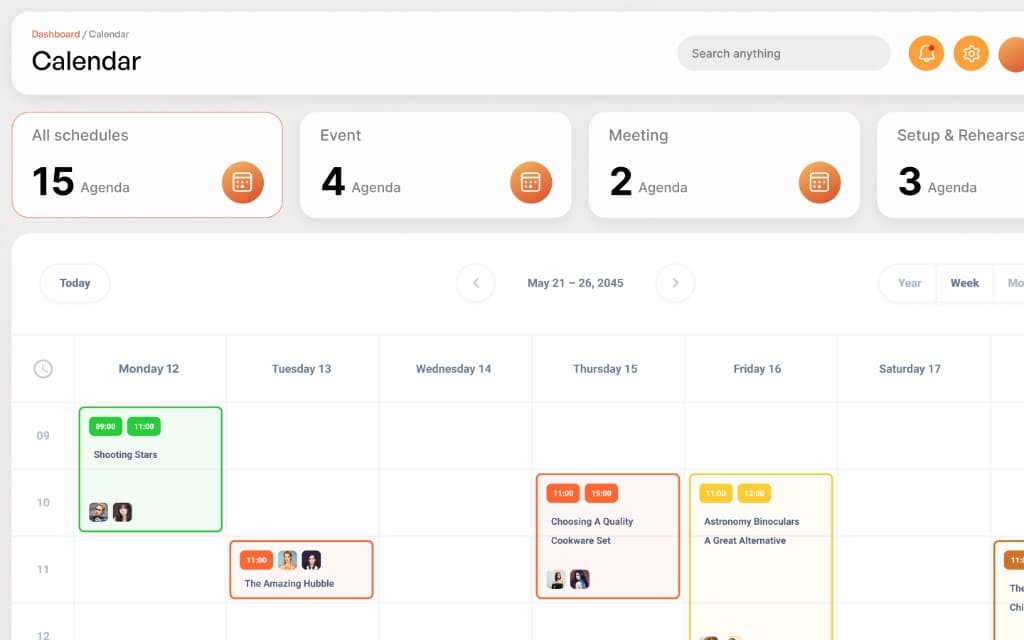Click the 11:00 tag on The Amazing Hubble

(257, 560)
